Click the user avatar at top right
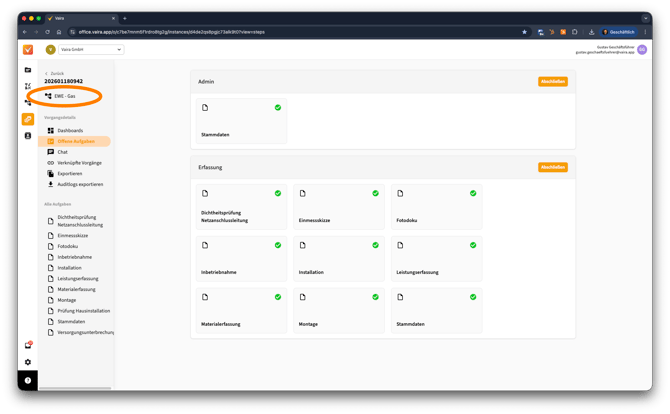 [x=642, y=49]
